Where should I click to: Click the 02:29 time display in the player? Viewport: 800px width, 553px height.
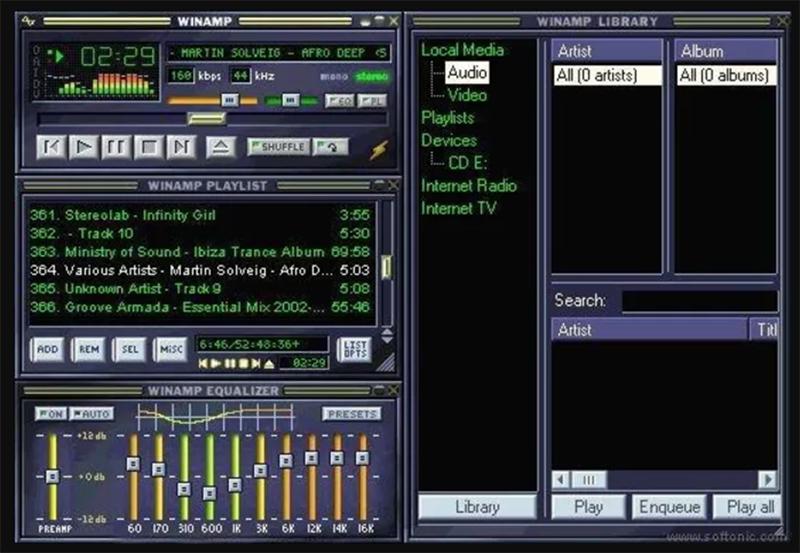117,57
